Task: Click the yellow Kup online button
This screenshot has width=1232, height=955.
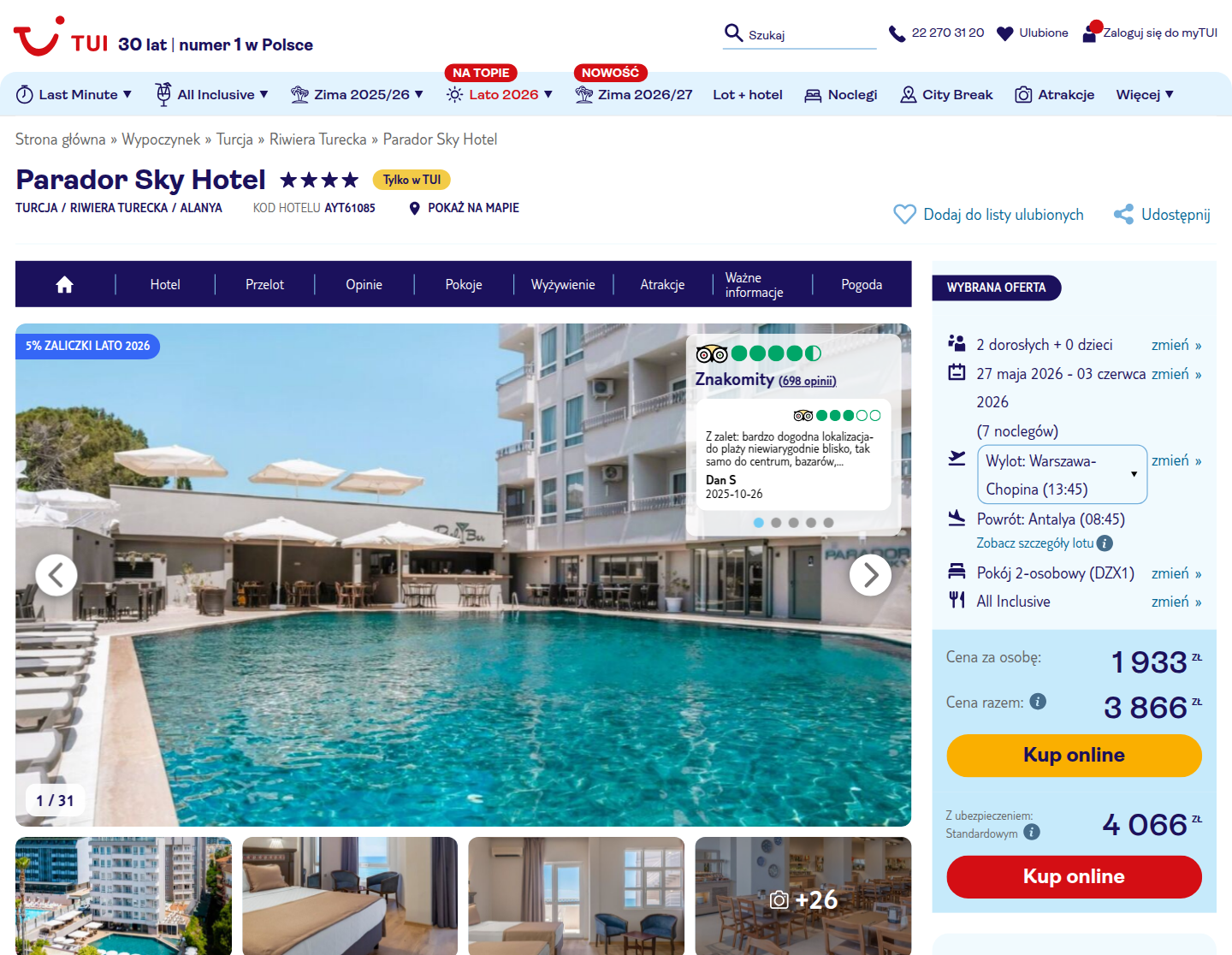Action: (x=1074, y=756)
